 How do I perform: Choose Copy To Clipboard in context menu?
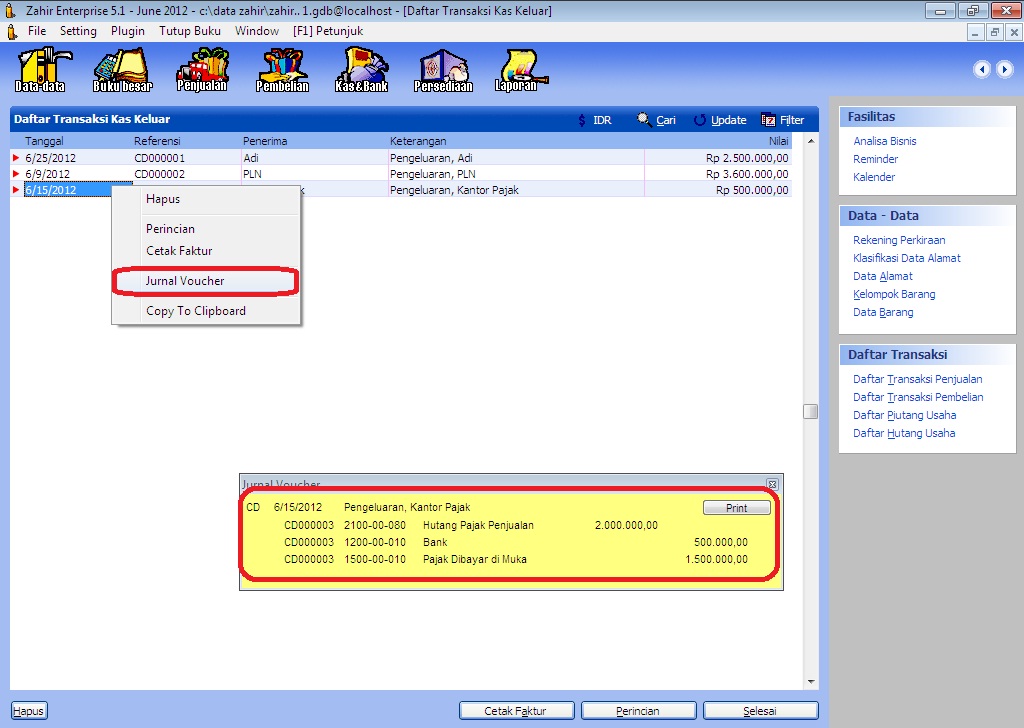tap(195, 311)
